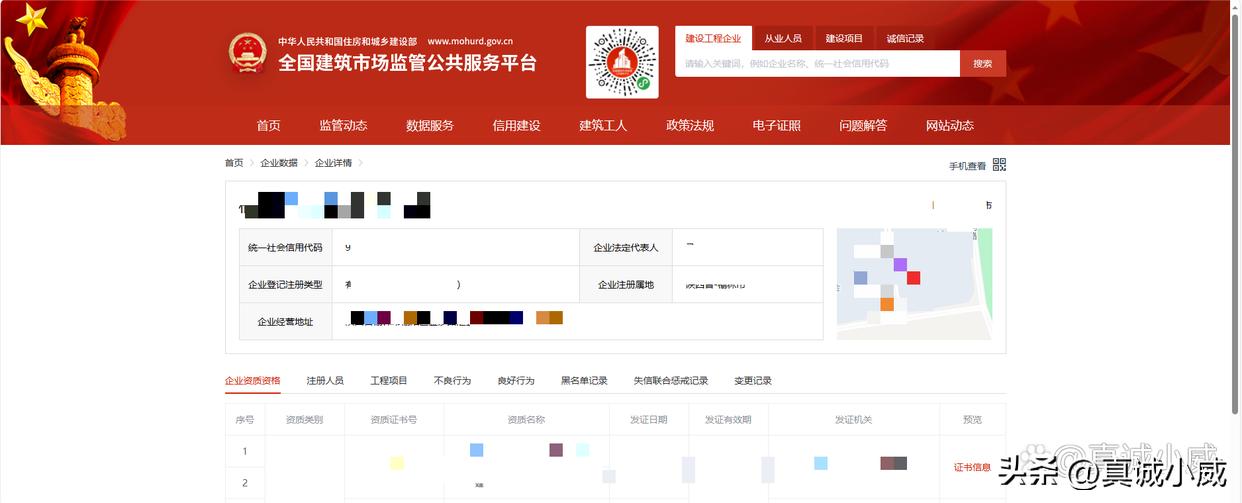
Task: Switch to 注册人员 tab
Action: pyautogui.click(x=325, y=381)
